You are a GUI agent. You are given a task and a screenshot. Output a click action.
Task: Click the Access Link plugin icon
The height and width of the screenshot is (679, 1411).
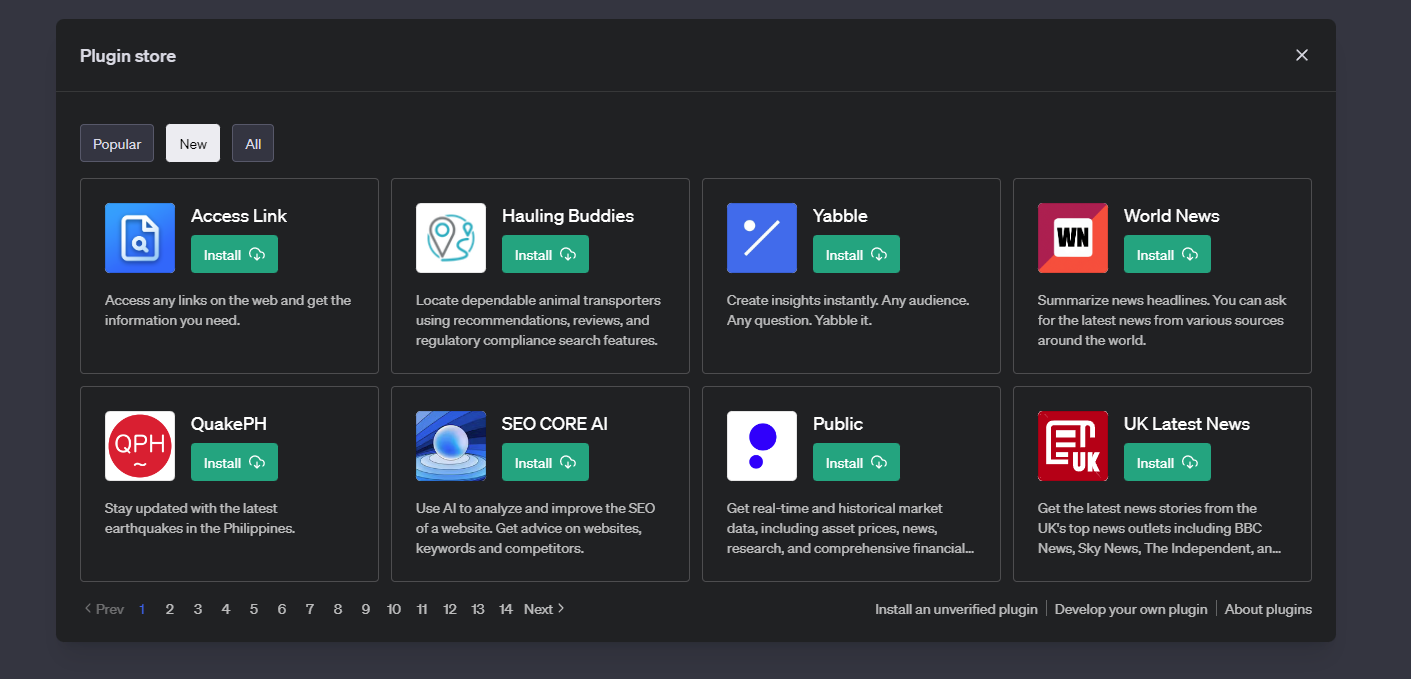[x=140, y=238]
